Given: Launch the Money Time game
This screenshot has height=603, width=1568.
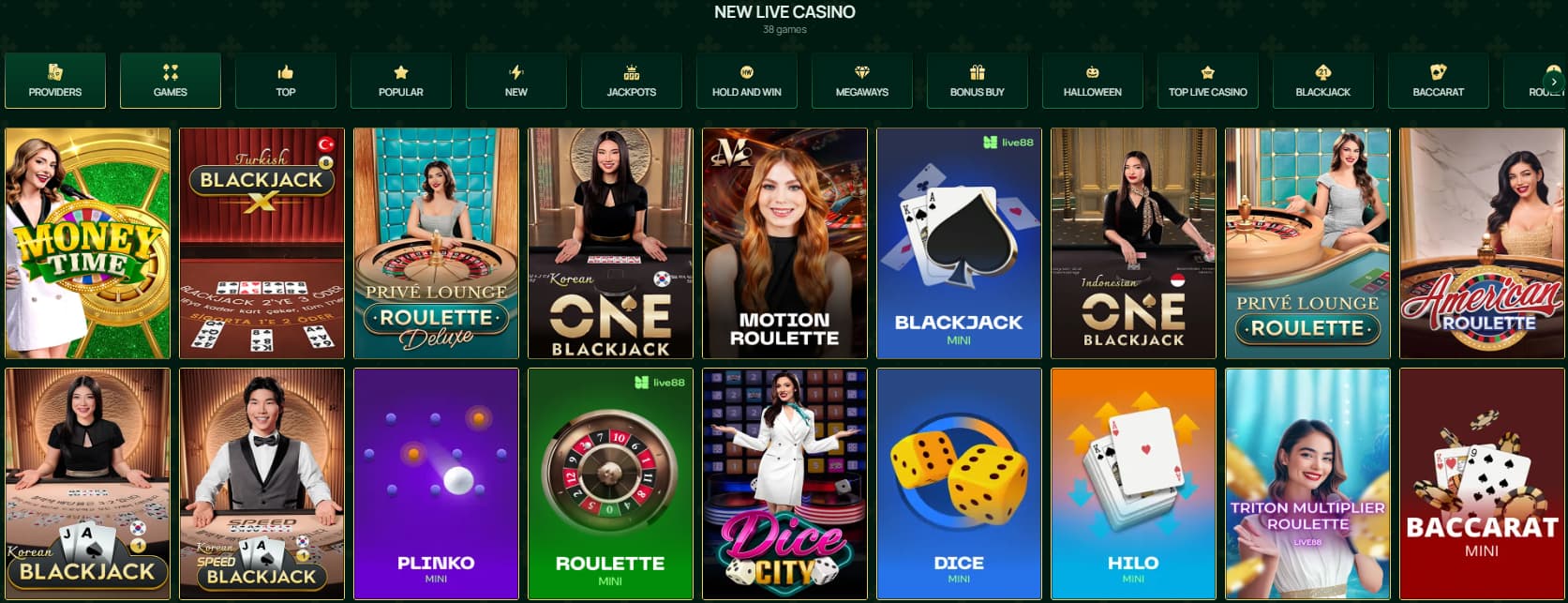Looking at the screenshot, I should point(88,244).
